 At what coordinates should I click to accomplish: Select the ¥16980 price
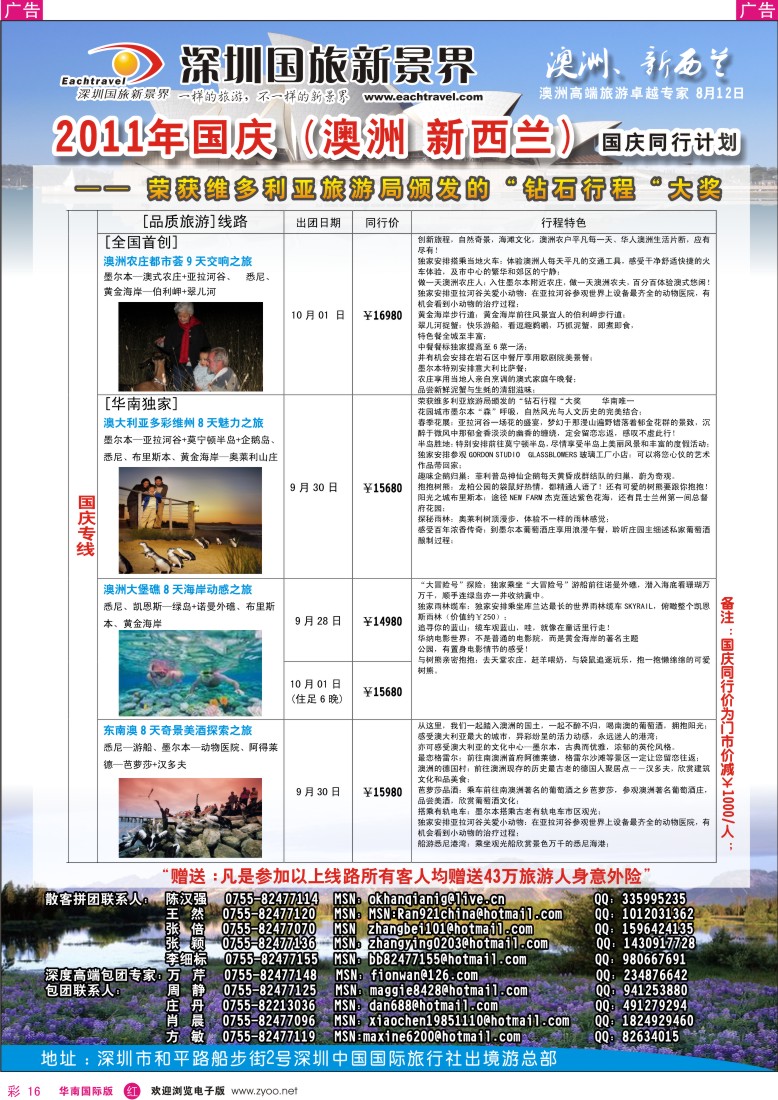tap(382, 316)
